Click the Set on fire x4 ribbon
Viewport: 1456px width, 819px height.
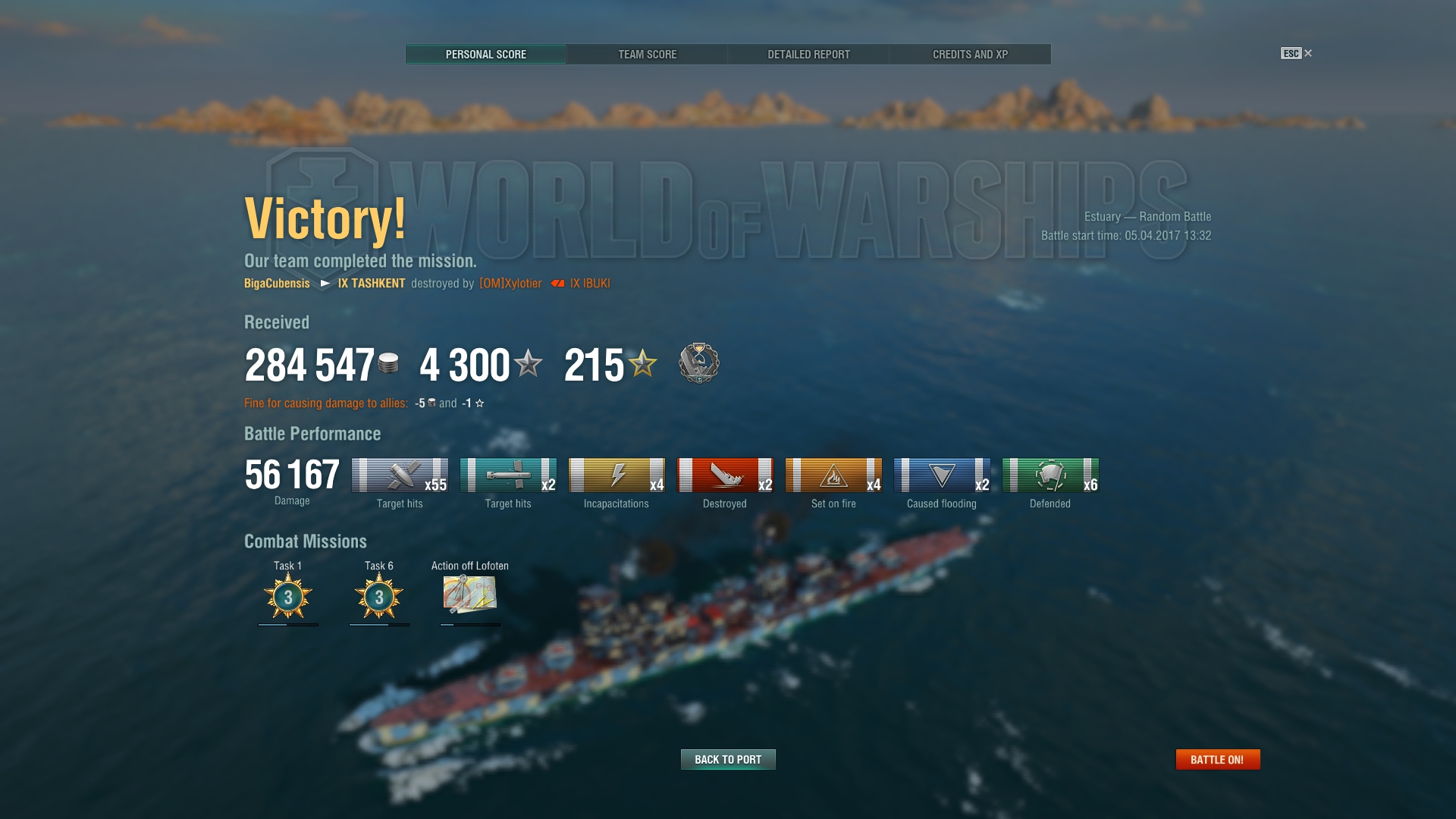[x=833, y=475]
